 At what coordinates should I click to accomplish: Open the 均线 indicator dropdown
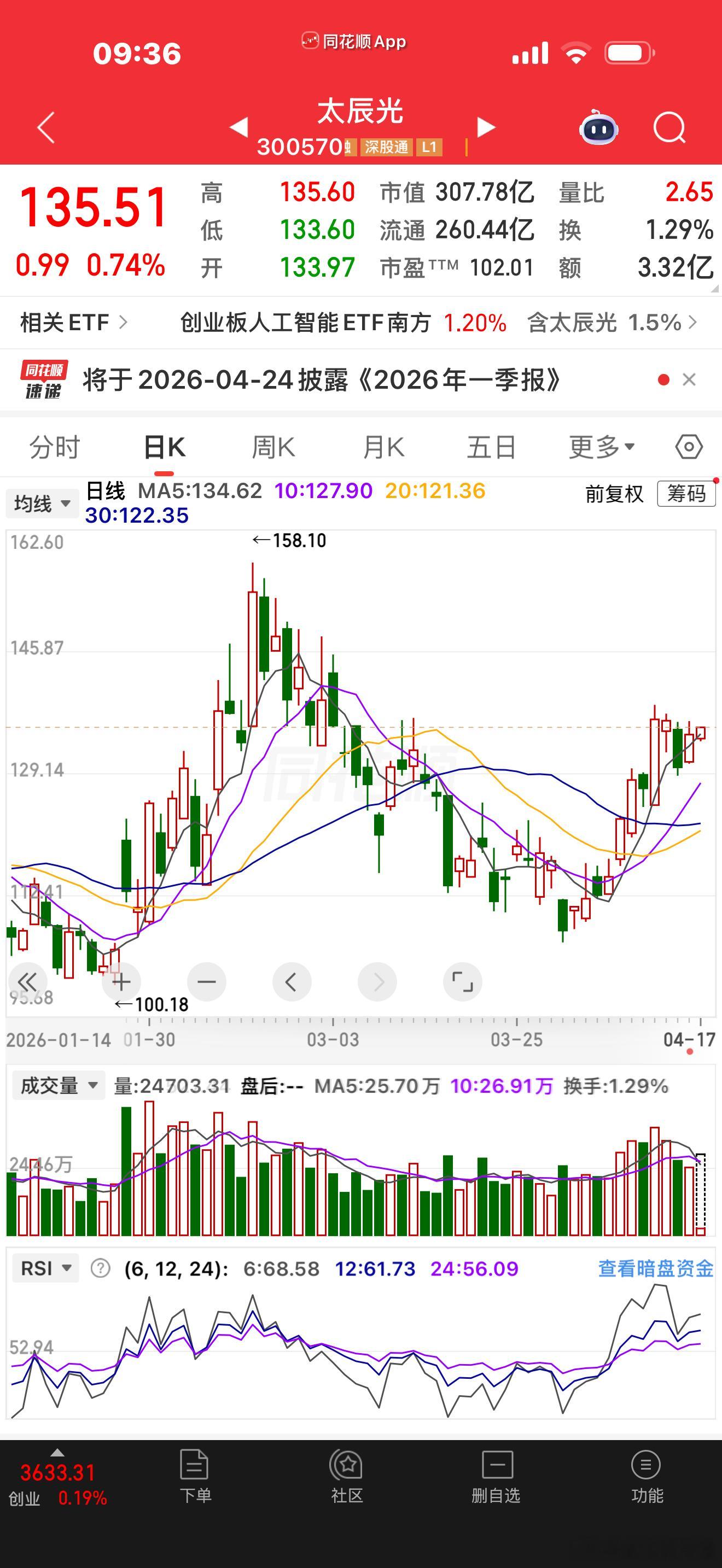click(x=43, y=504)
